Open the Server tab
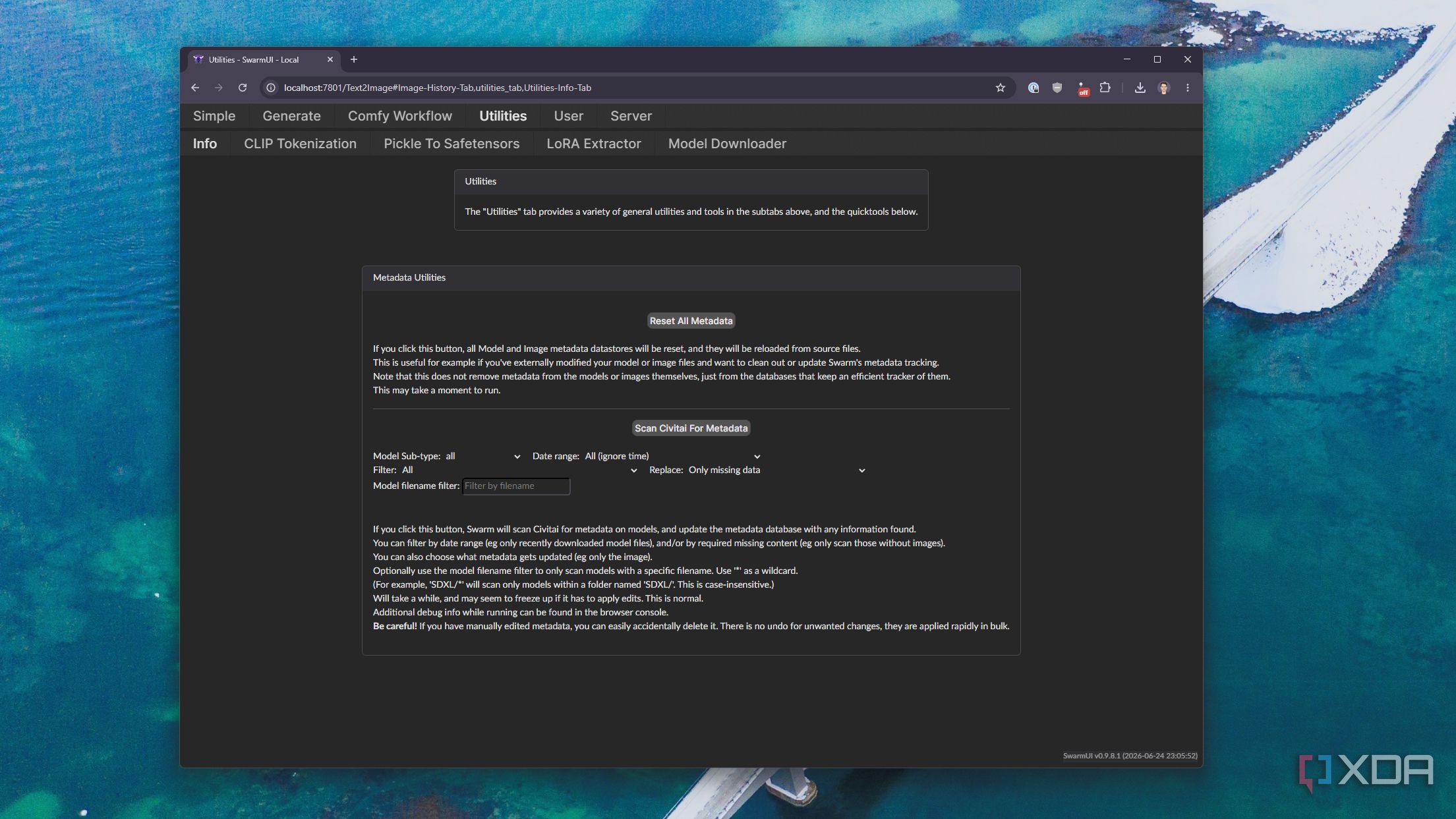This screenshot has width=1456, height=819. coord(631,116)
